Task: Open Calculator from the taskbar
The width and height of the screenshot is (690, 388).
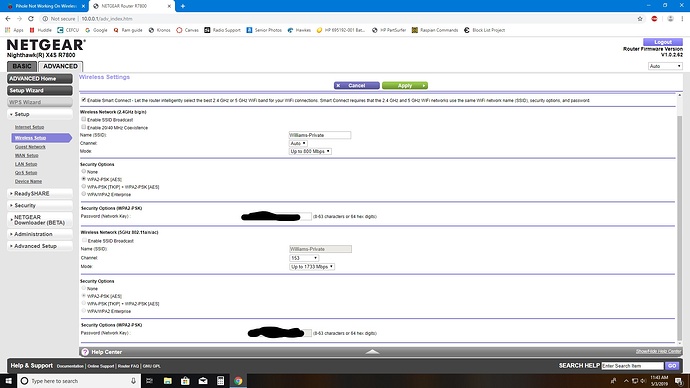Action: tap(220, 381)
